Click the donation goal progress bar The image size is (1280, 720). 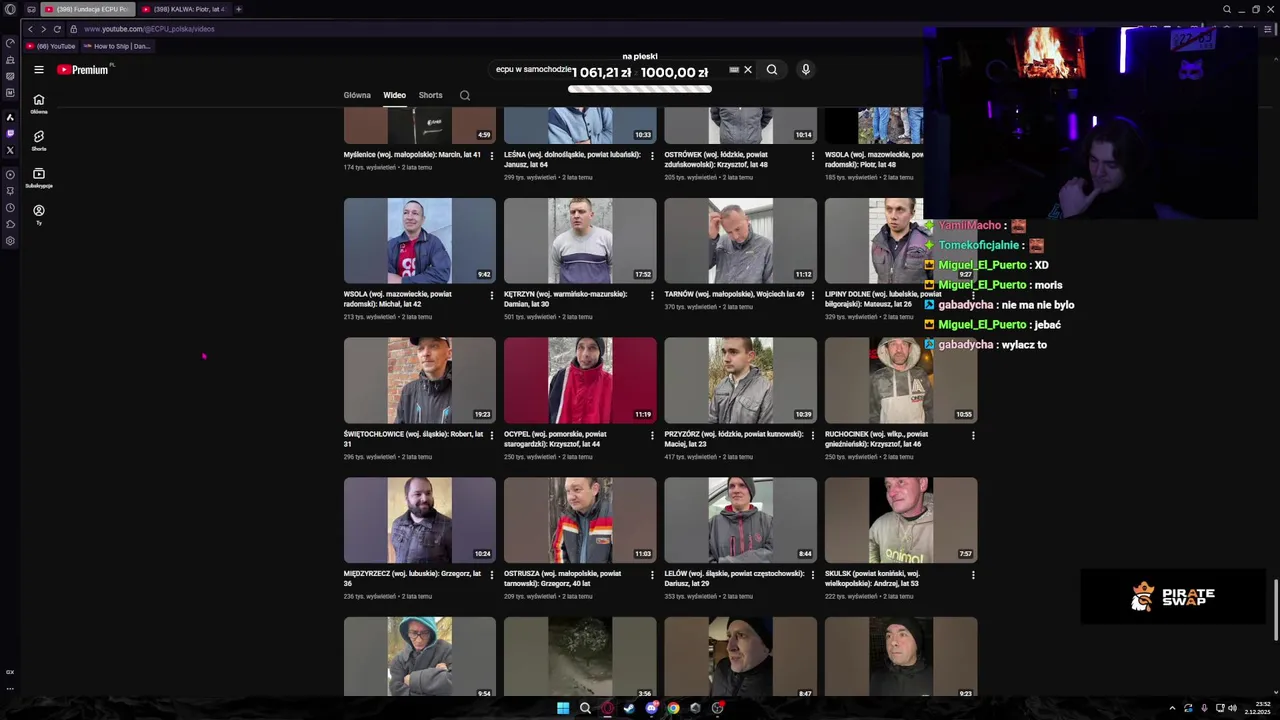[640, 89]
